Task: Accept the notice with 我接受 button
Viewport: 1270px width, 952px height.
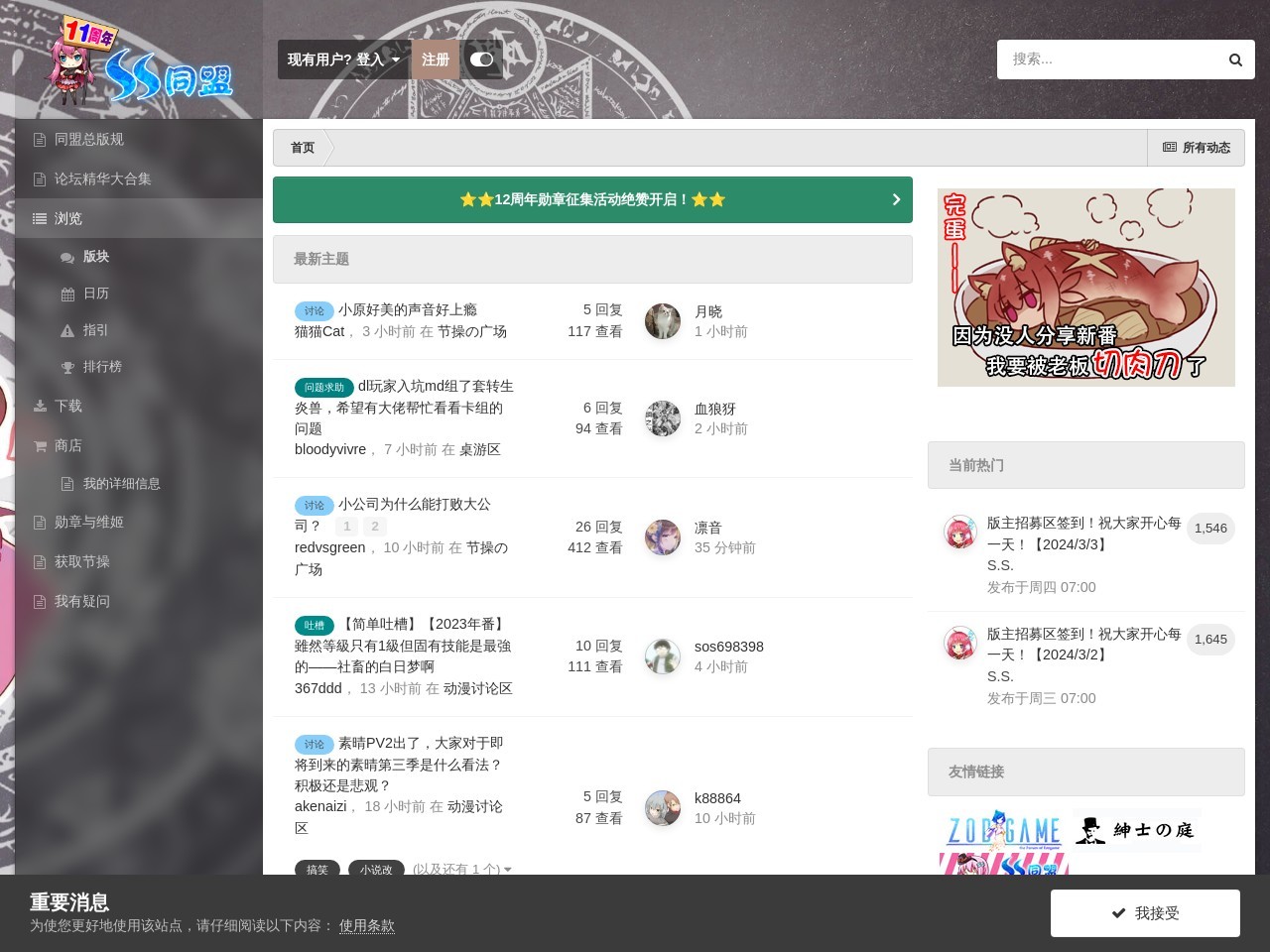Action: coord(1145,913)
